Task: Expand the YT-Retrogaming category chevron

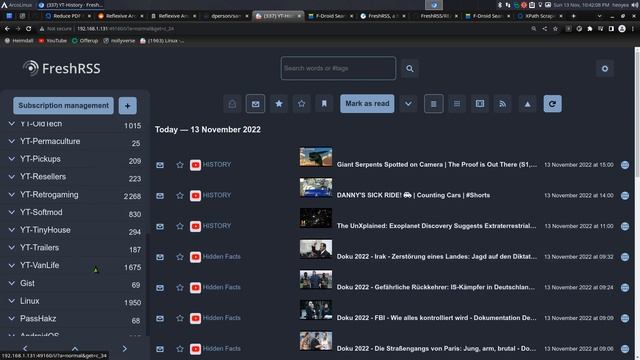Action: tap(11, 195)
